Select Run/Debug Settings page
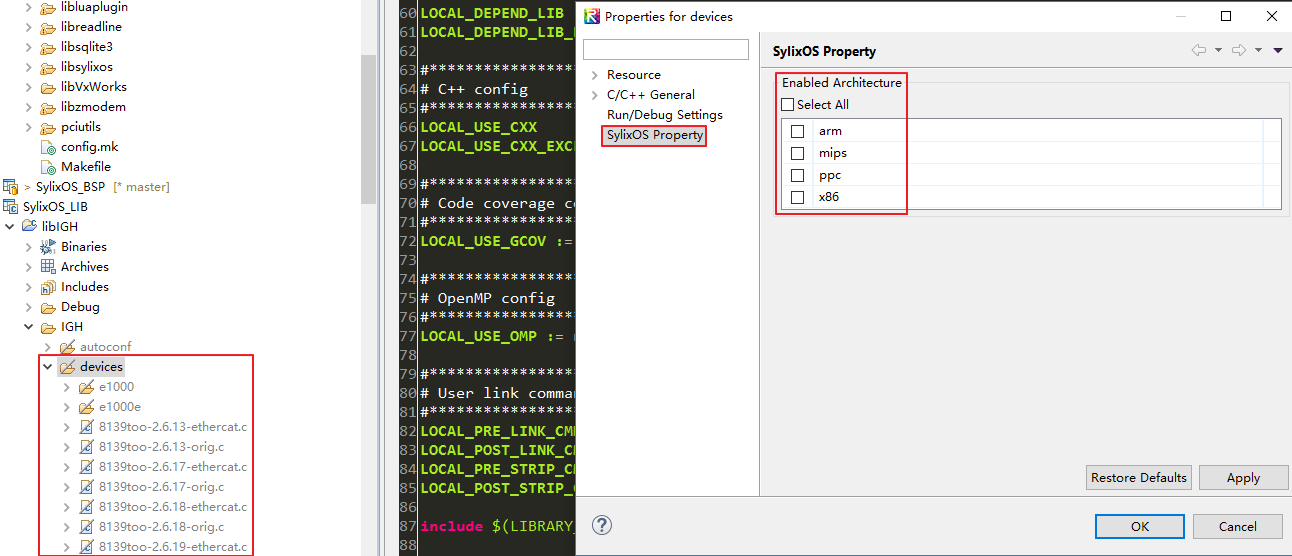 click(x=664, y=115)
